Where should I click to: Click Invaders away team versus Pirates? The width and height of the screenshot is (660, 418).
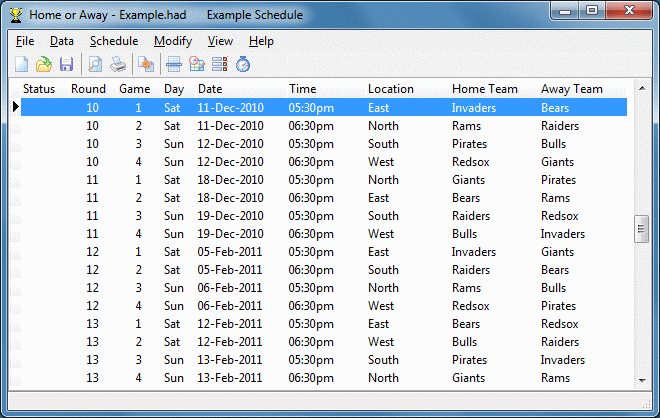[563, 360]
